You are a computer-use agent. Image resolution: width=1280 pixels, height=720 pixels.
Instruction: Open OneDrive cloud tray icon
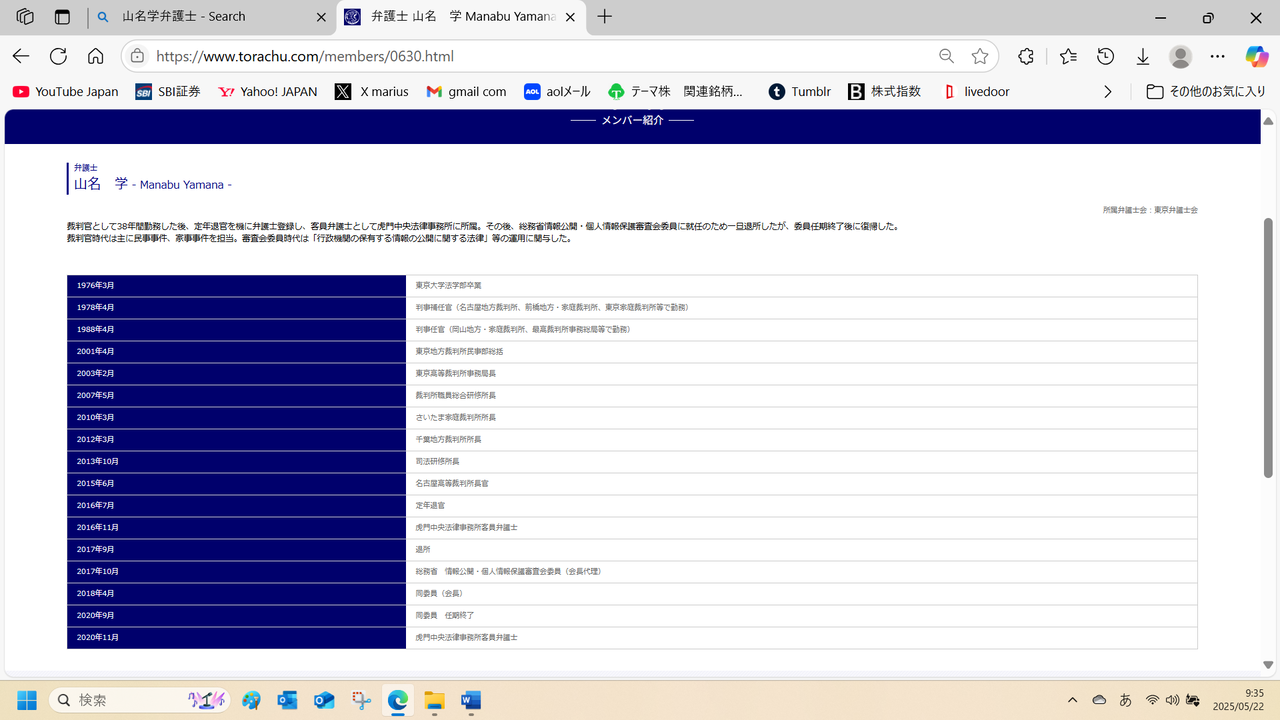pyautogui.click(x=1099, y=700)
